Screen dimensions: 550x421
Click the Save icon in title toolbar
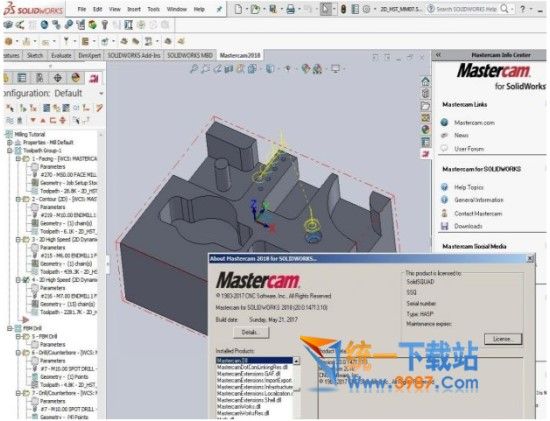[273, 9]
